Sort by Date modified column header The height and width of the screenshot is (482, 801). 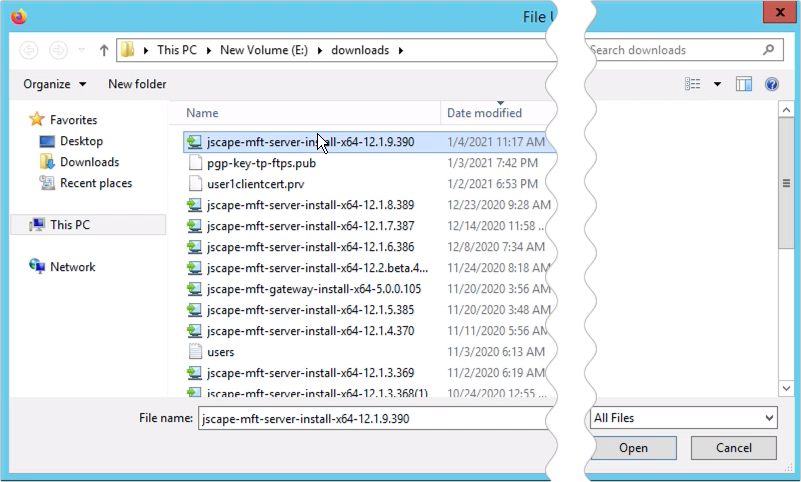click(x=485, y=113)
